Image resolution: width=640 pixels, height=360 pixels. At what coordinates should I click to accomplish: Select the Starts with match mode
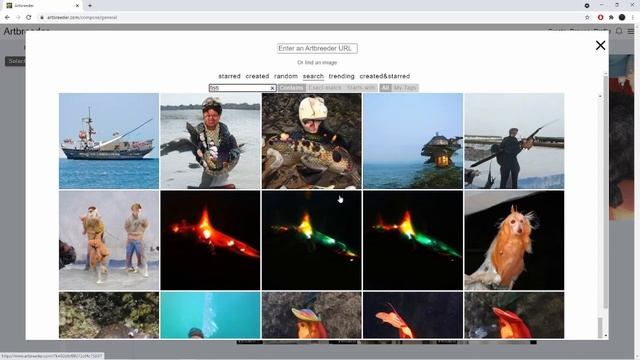[361, 88]
